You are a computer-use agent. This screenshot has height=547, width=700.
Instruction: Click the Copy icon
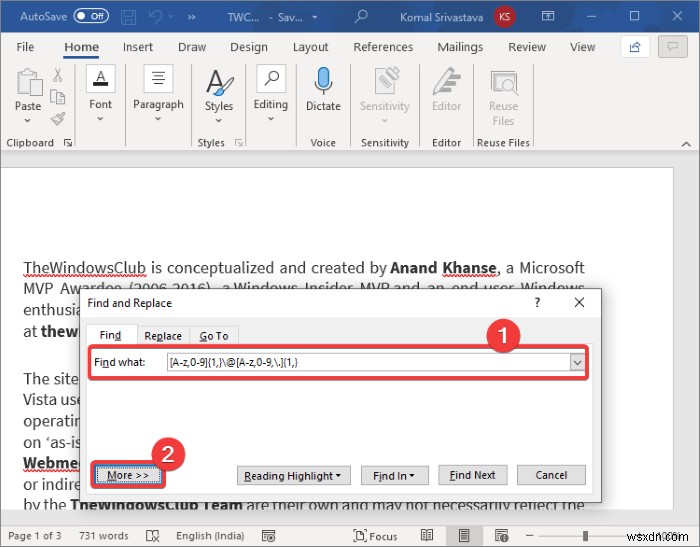[x=58, y=96]
